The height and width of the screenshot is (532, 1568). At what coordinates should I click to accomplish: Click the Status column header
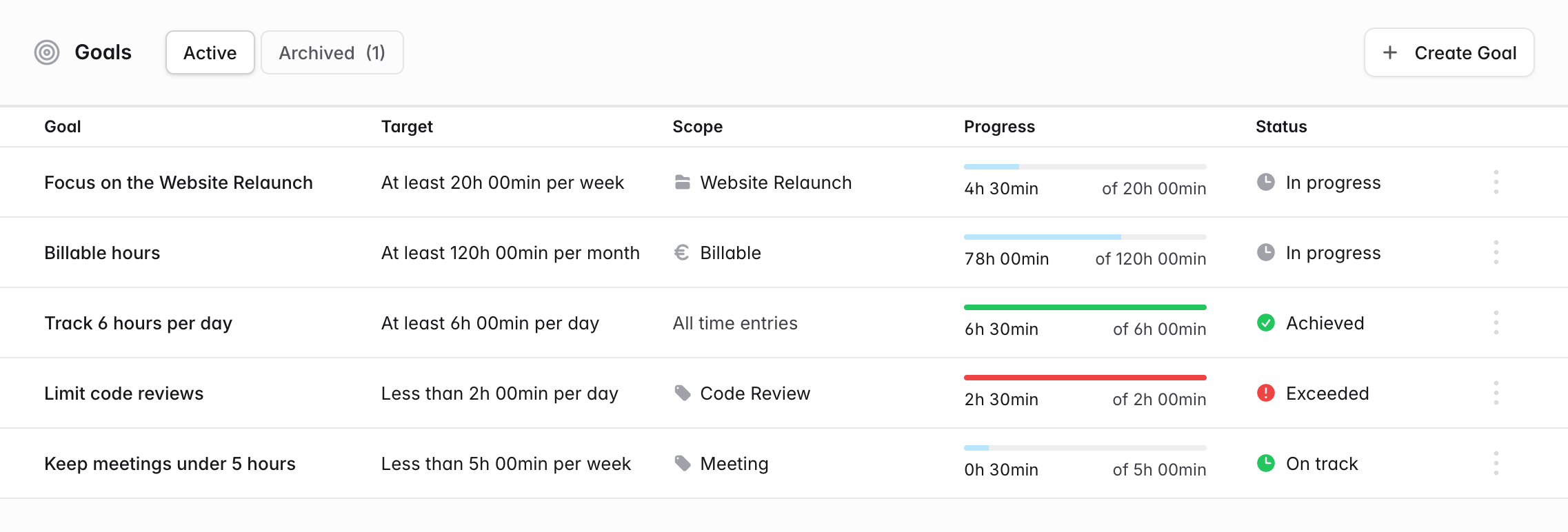coord(1281,127)
